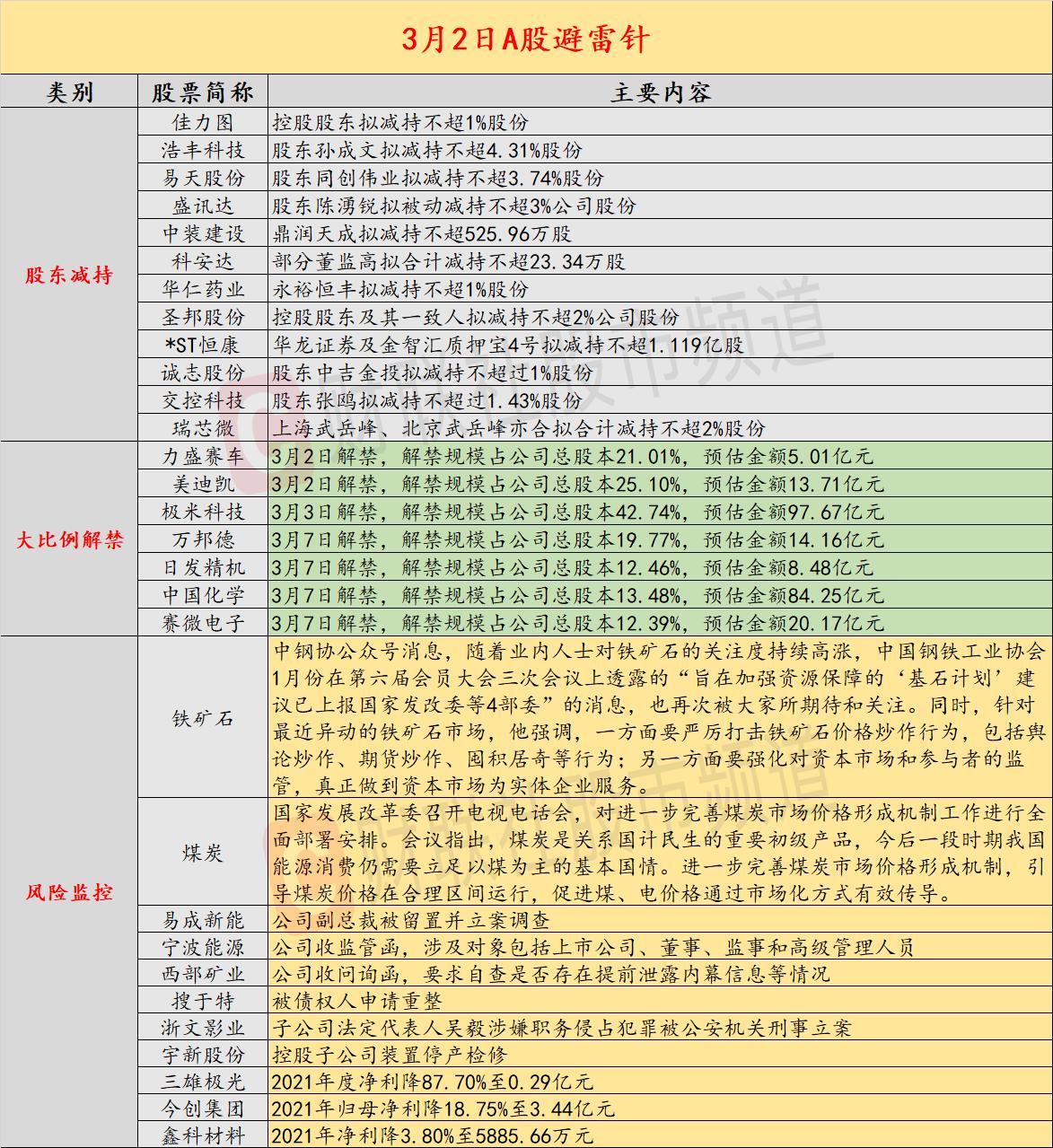Click '控股股东拟减持不超1%股份' content

(x=400, y=122)
